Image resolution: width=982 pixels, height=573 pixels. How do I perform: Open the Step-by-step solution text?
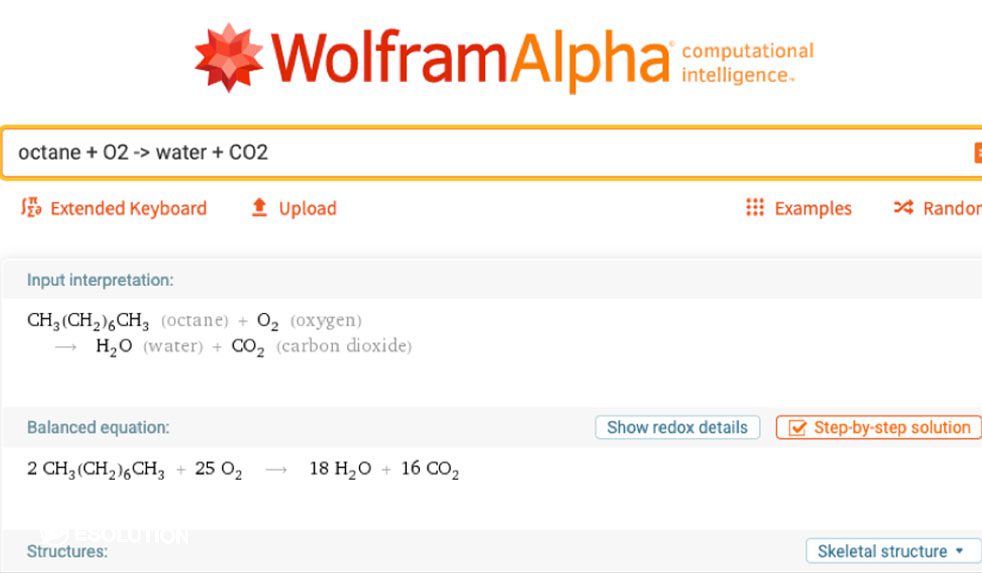point(891,427)
